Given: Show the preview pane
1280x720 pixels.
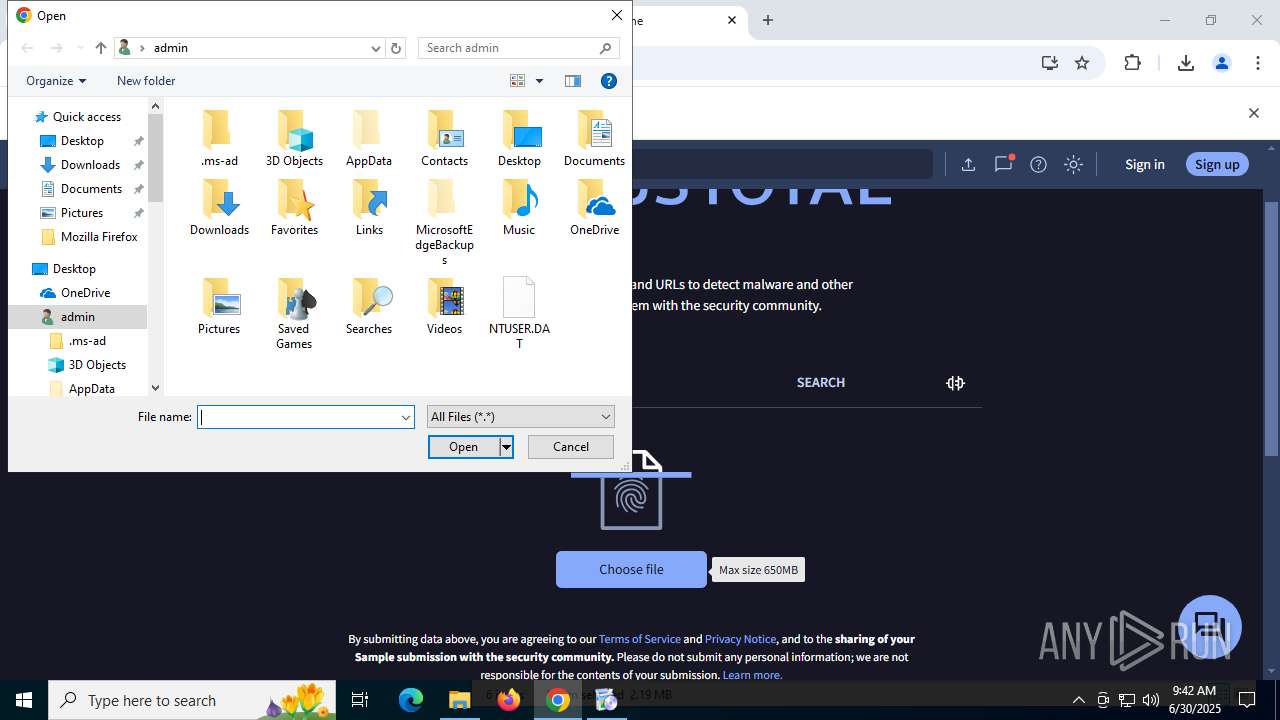Looking at the screenshot, I should point(573,81).
